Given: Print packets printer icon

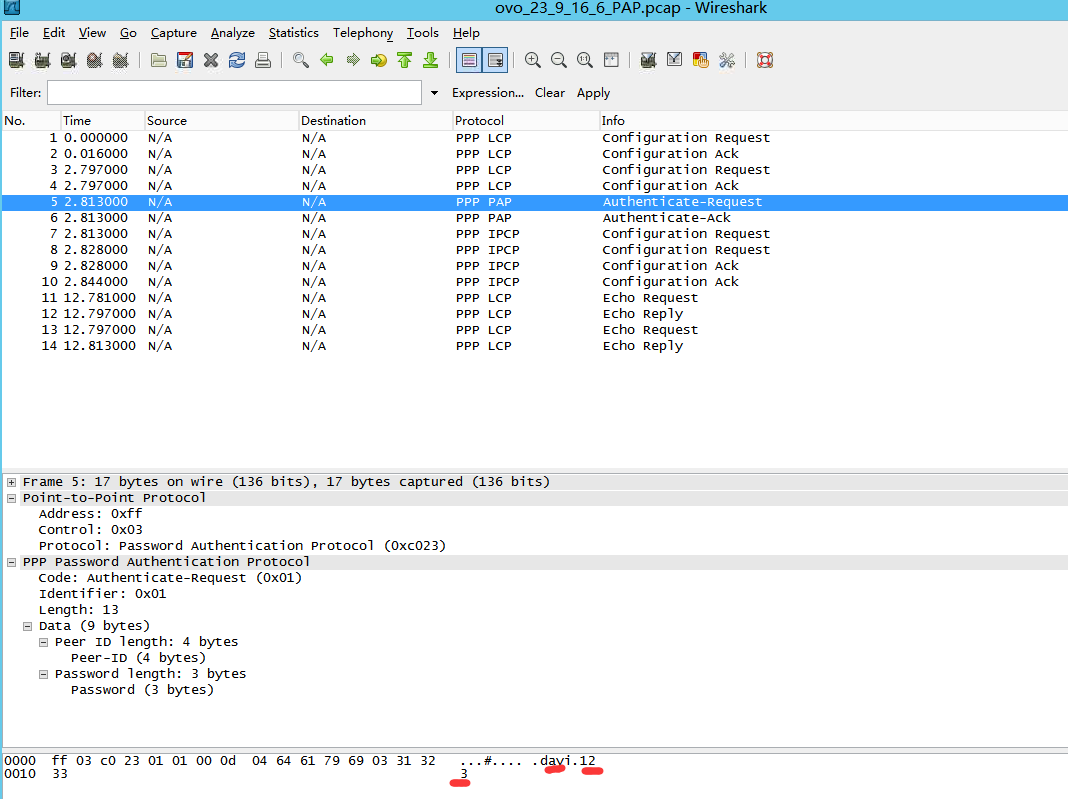Looking at the screenshot, I should [263, 60].
